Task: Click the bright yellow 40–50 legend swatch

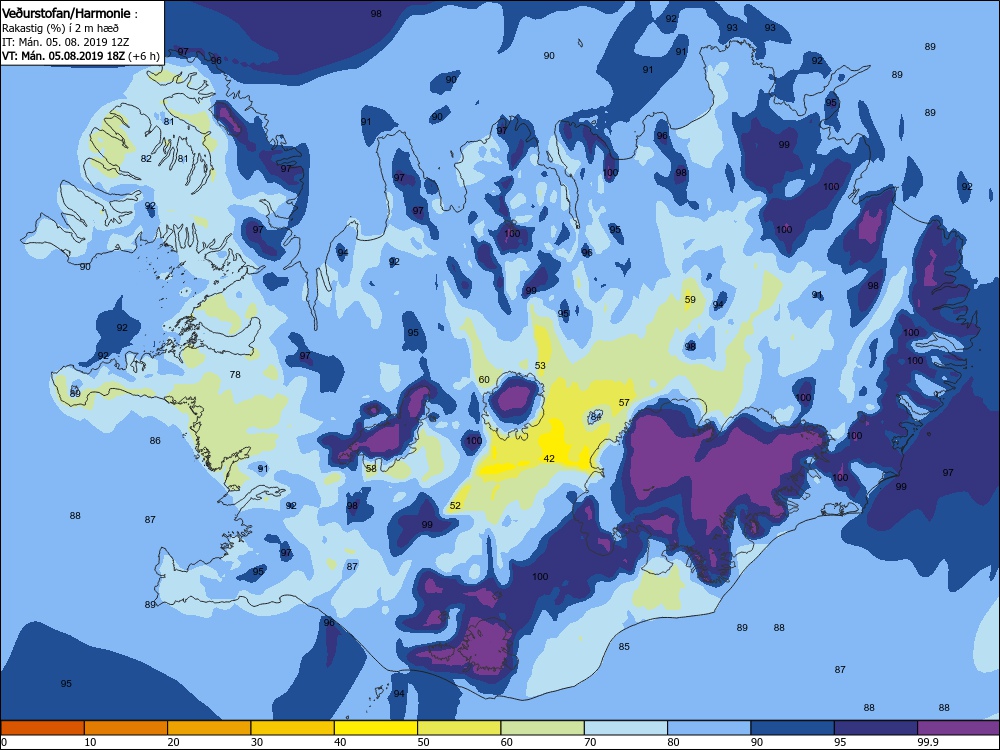Action: tap(376, 728)
